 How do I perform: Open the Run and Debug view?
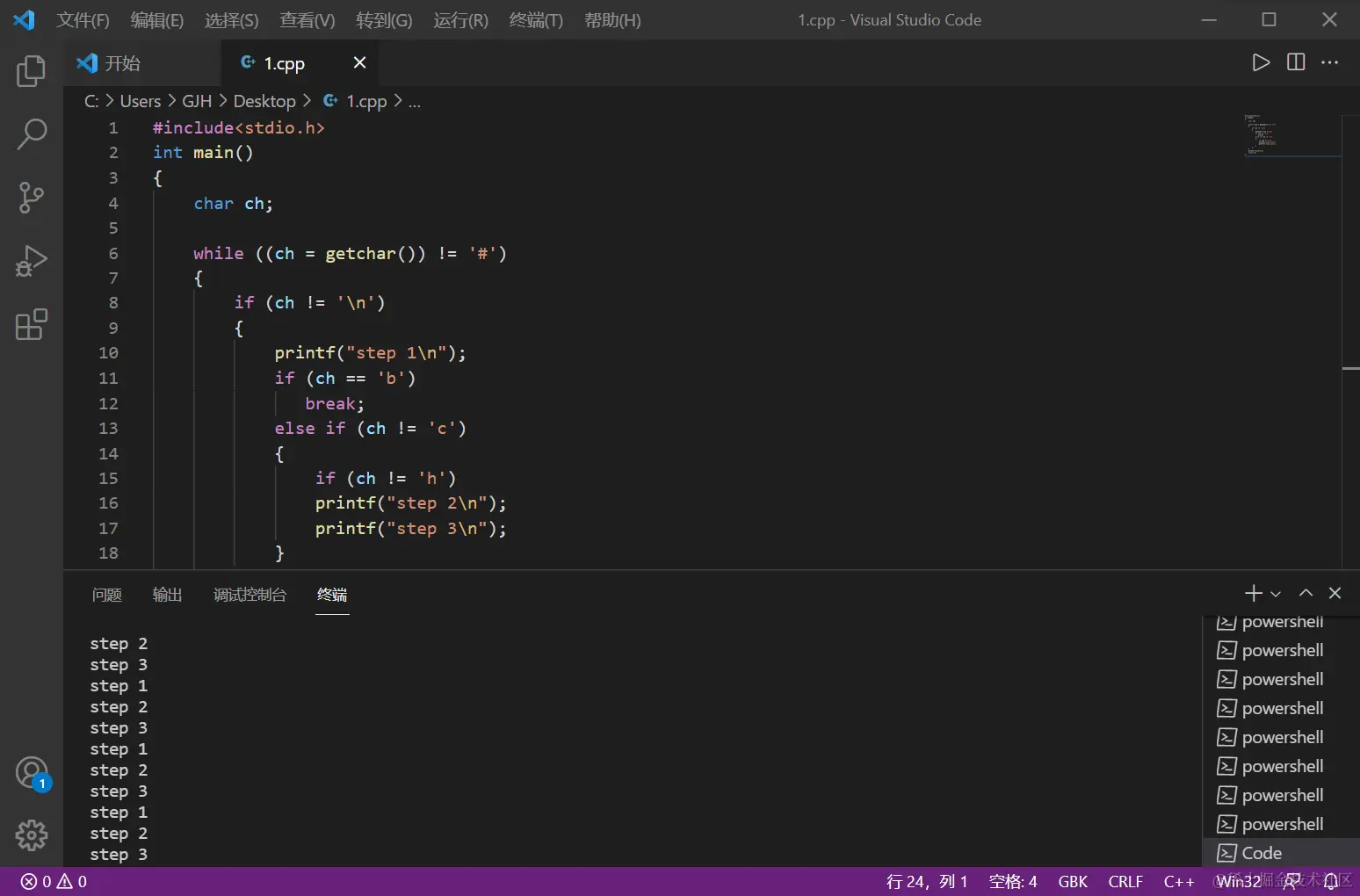click(32, 261)
